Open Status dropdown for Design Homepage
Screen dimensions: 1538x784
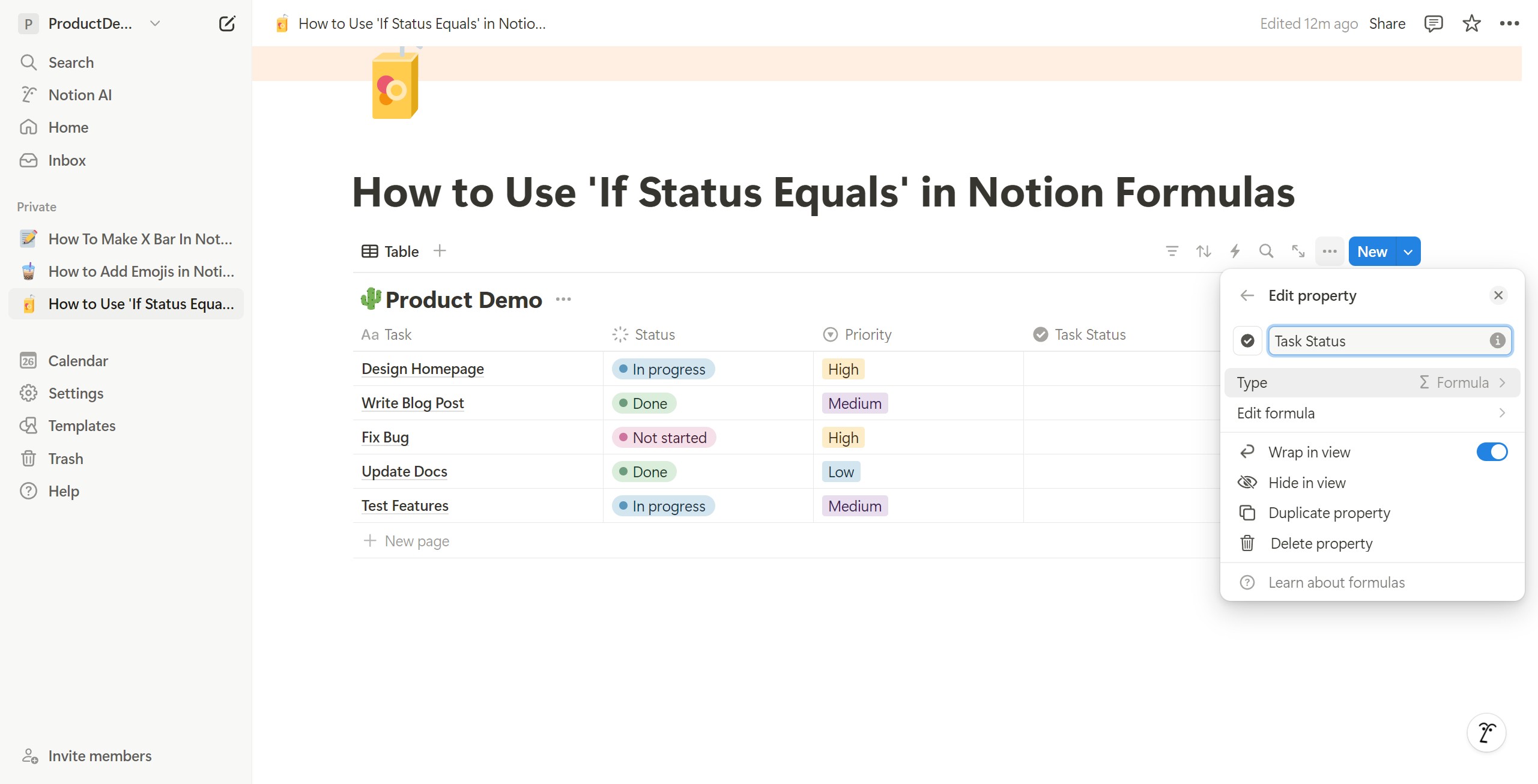coord(663,369)
